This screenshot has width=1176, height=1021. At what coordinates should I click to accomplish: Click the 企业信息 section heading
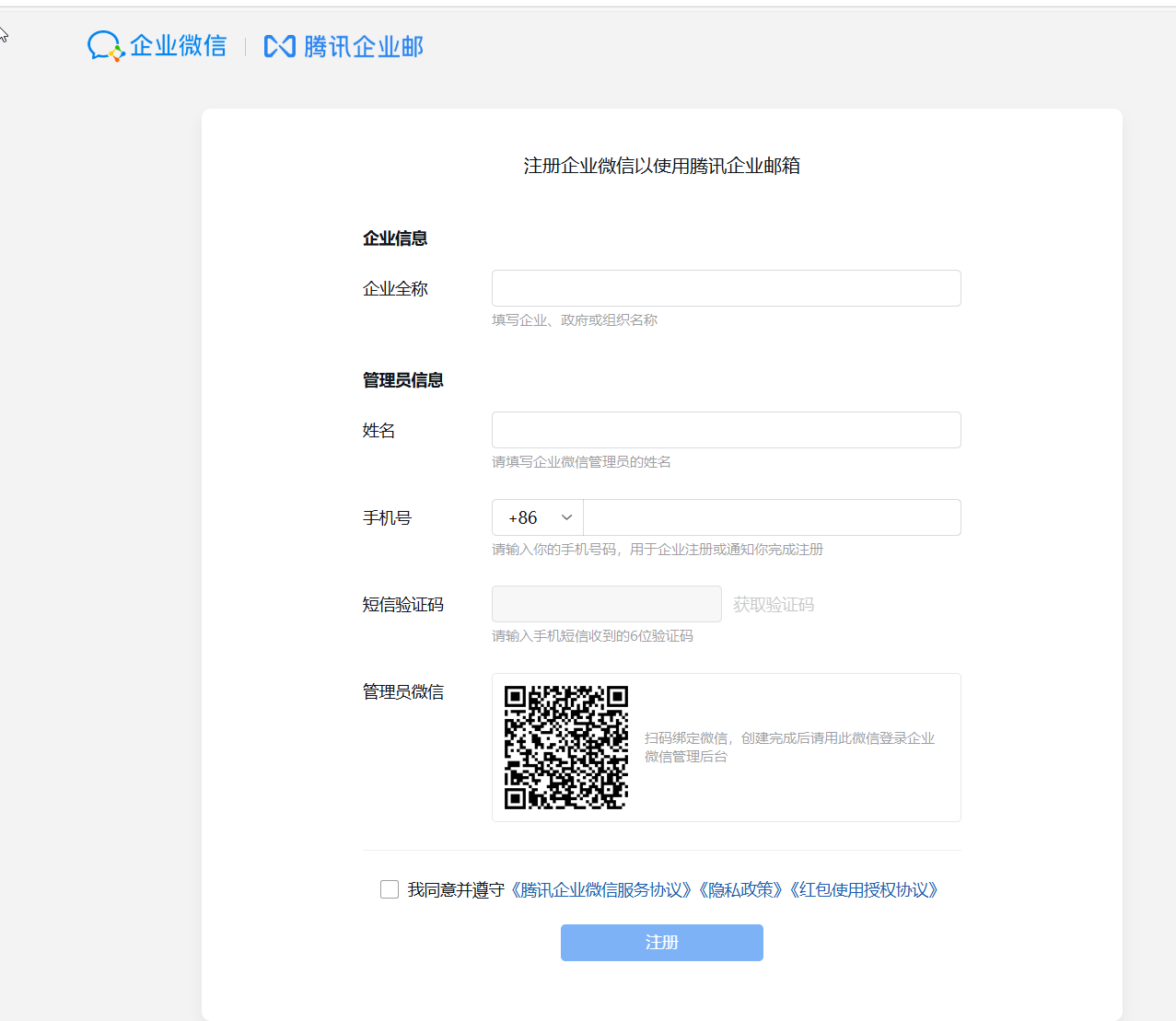click(x=395, y=238)
